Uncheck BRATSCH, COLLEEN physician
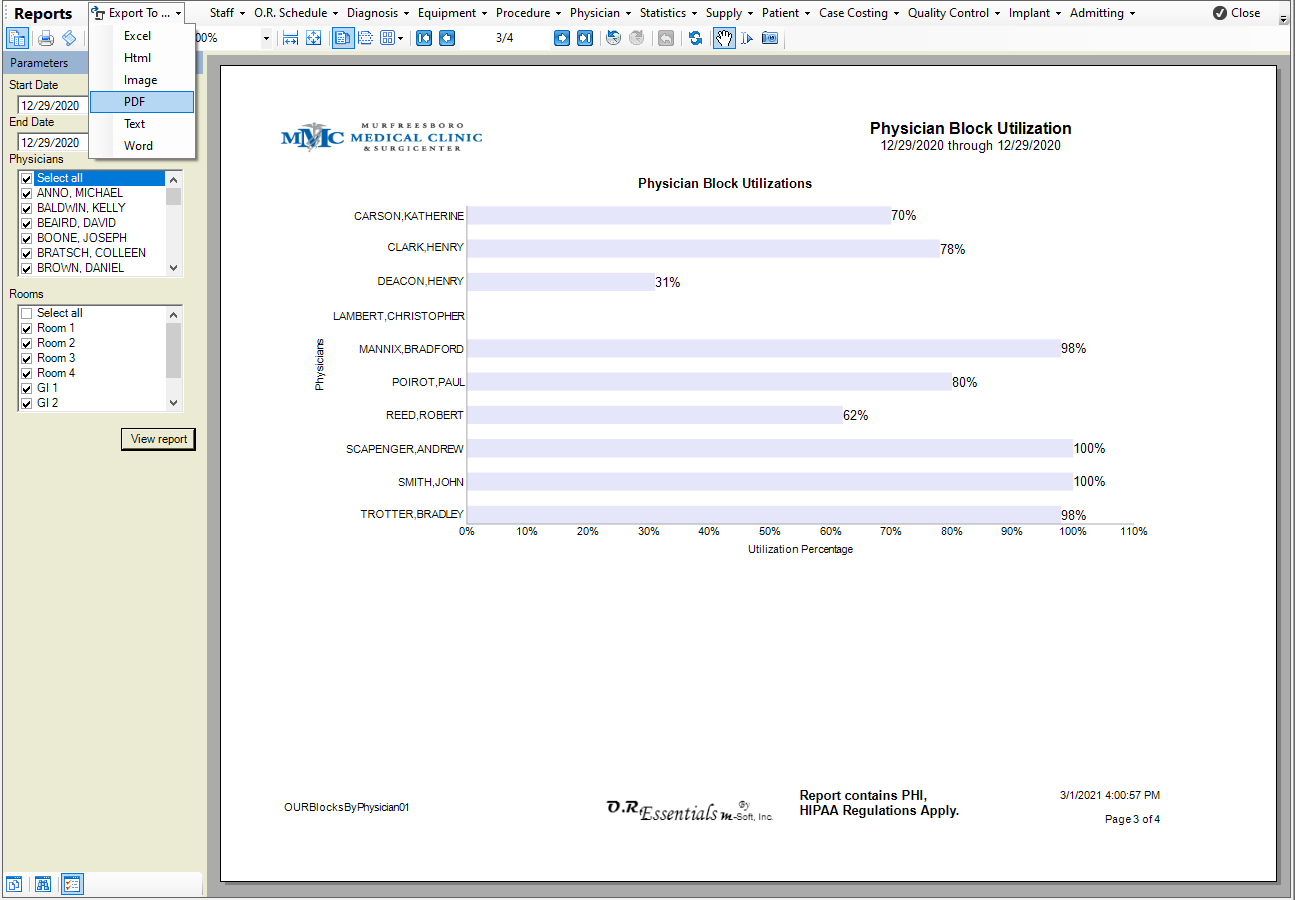 pos(27,253)
